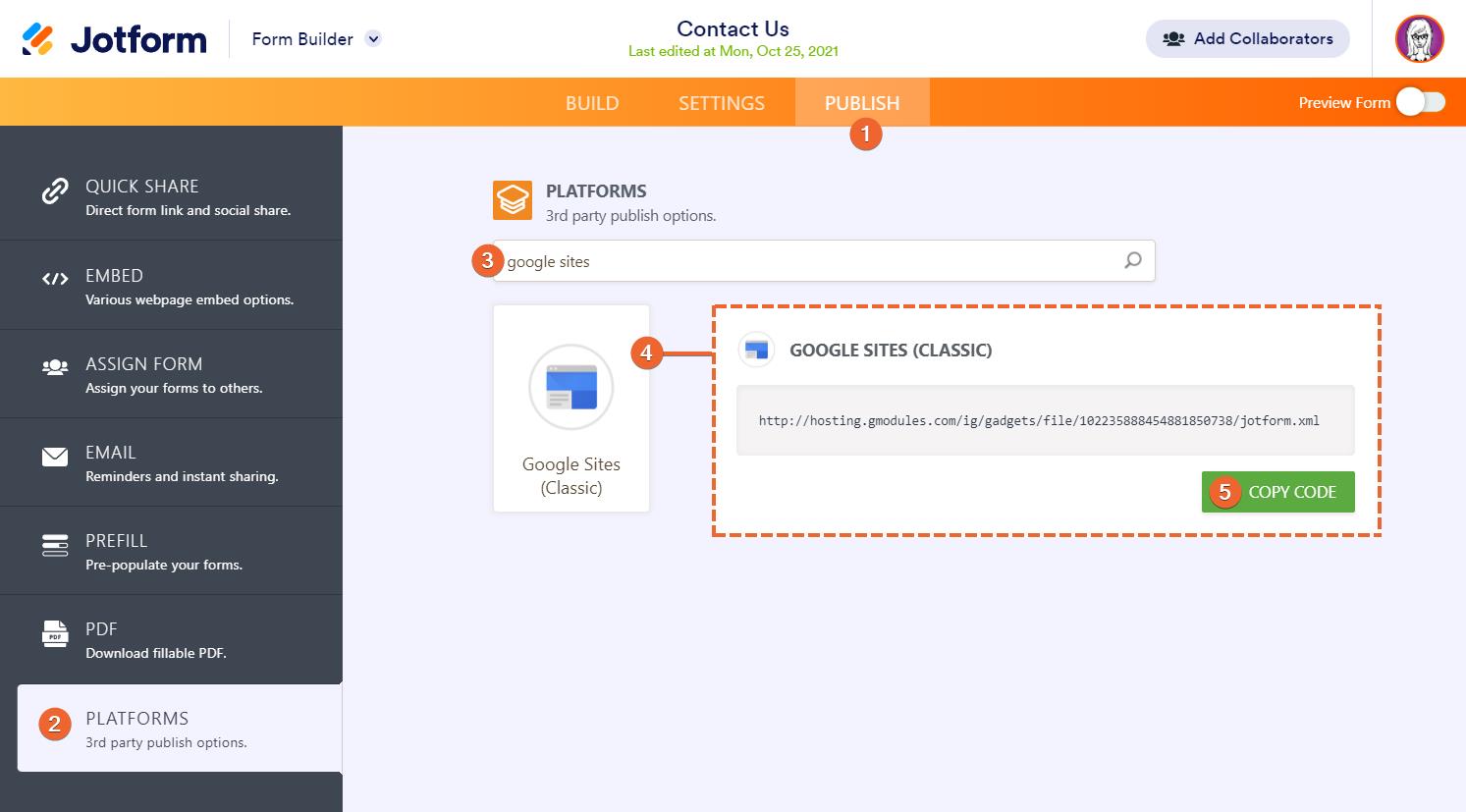Click the Last edited date text

[x=733, y=51]
